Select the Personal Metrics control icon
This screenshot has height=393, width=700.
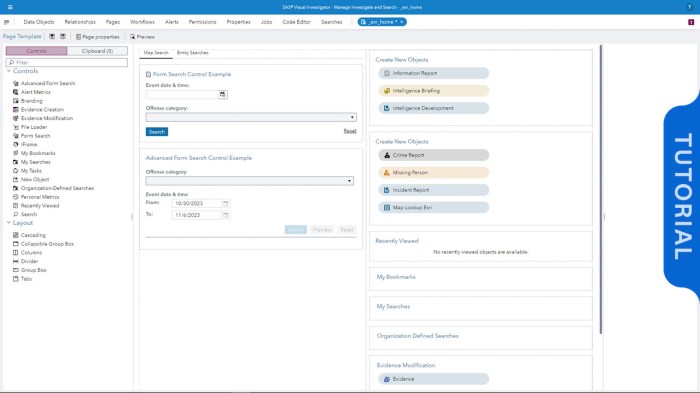(x=16, y=197)
